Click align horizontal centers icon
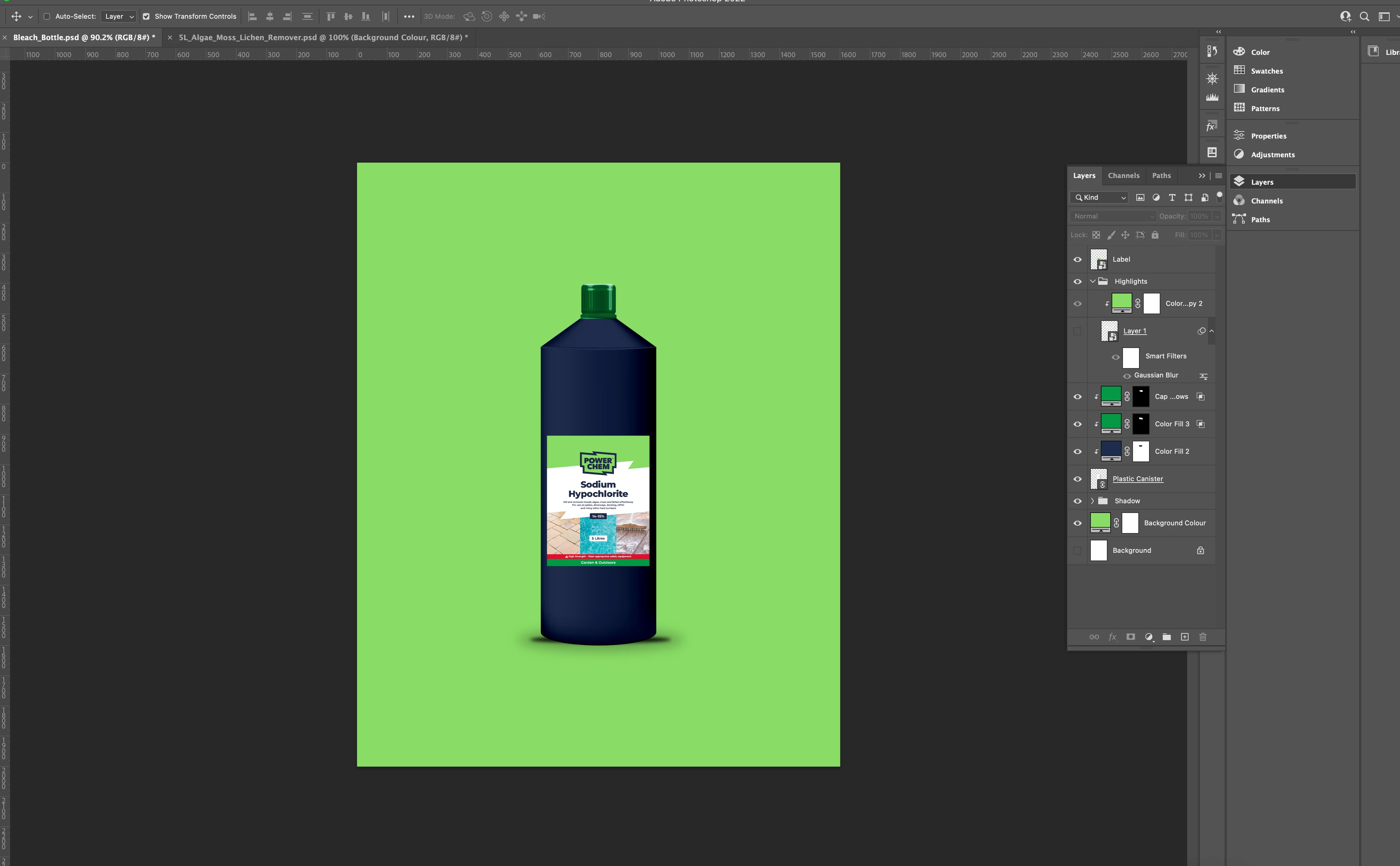The width and height of the screenshot is (1400, 866). pos(270,17)
